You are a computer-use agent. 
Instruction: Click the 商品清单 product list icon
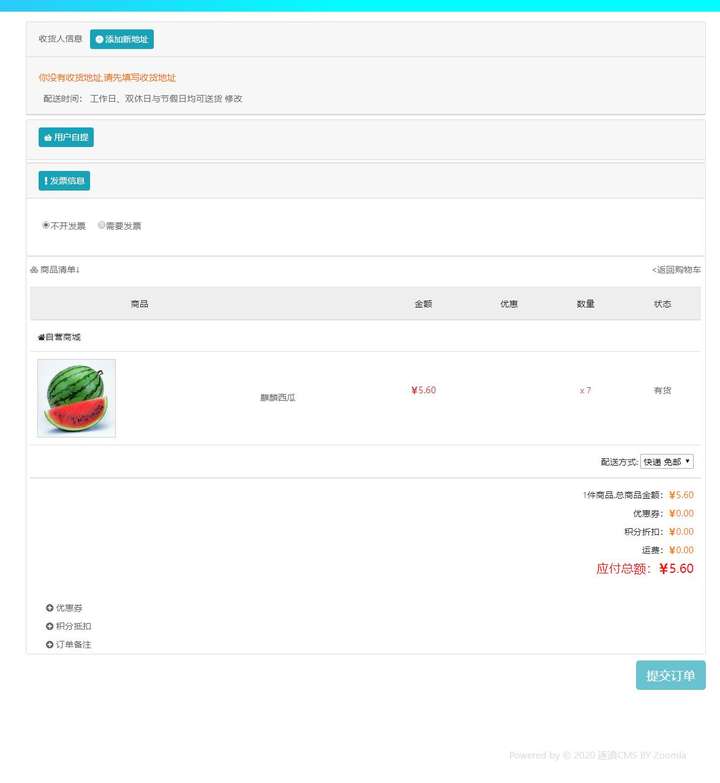[34, 270]
